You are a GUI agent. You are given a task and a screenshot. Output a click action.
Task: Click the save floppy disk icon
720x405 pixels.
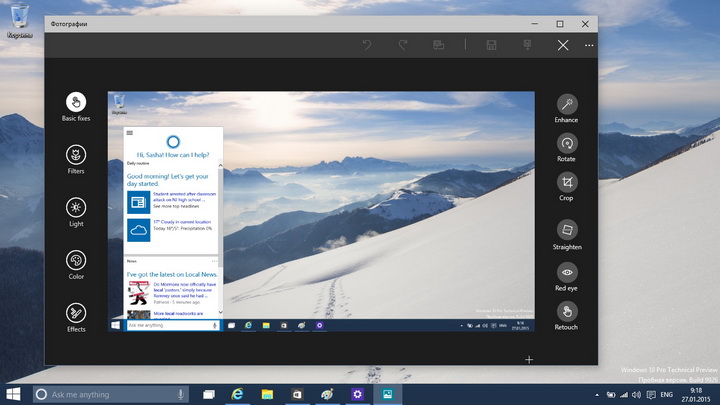click(491, 45)
